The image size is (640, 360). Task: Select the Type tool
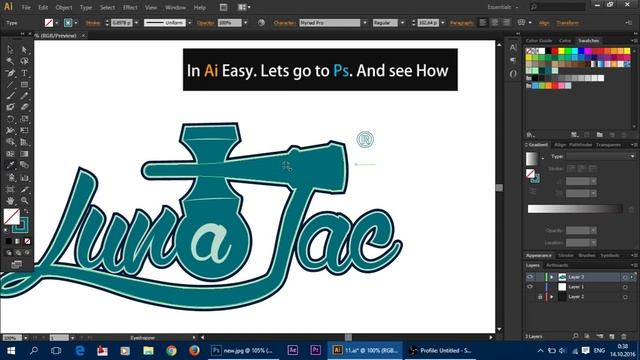click(x=24, y=73)
